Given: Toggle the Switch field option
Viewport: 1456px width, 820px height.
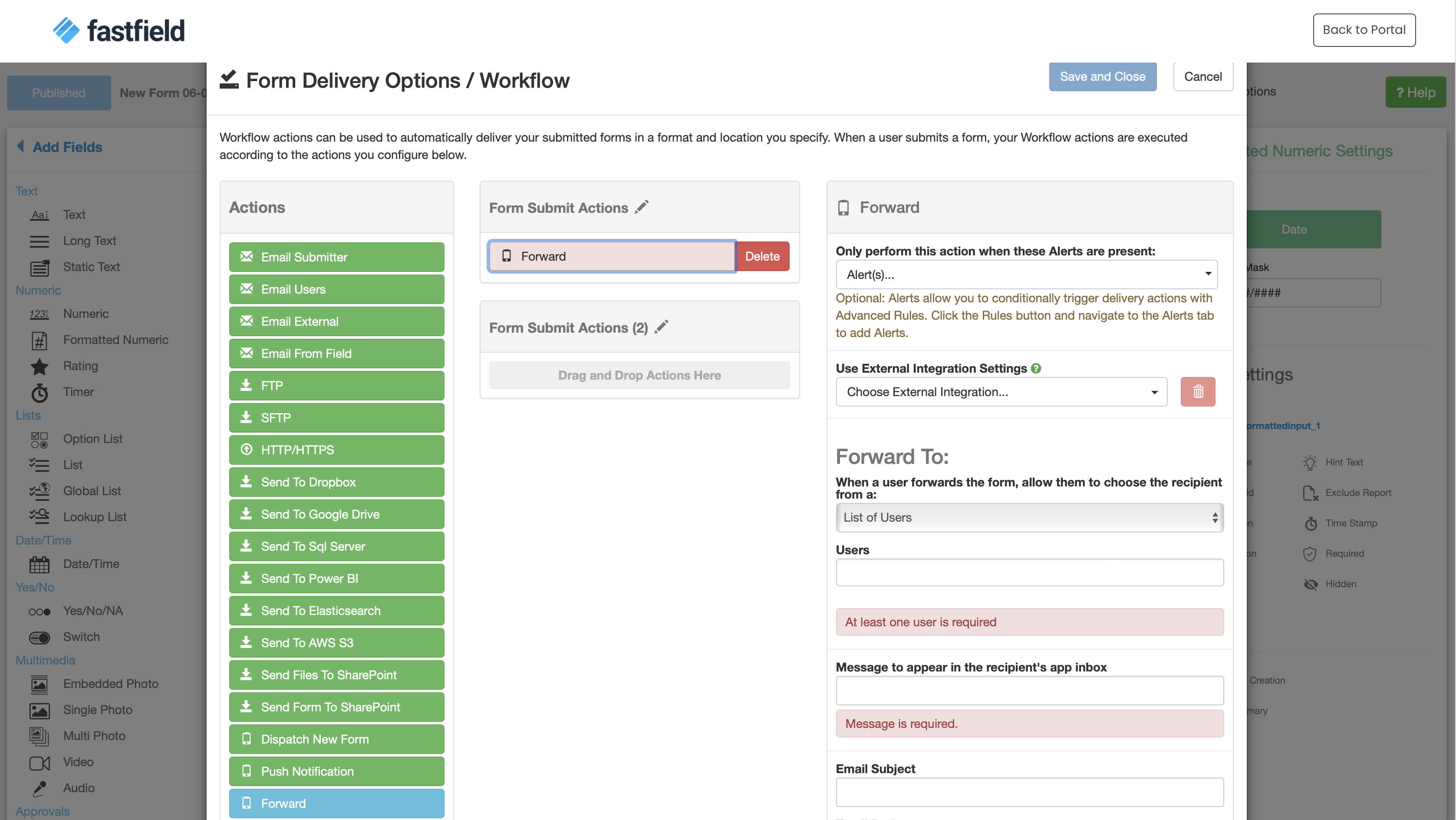Looking at the screenshot, I should coord(40,637).
